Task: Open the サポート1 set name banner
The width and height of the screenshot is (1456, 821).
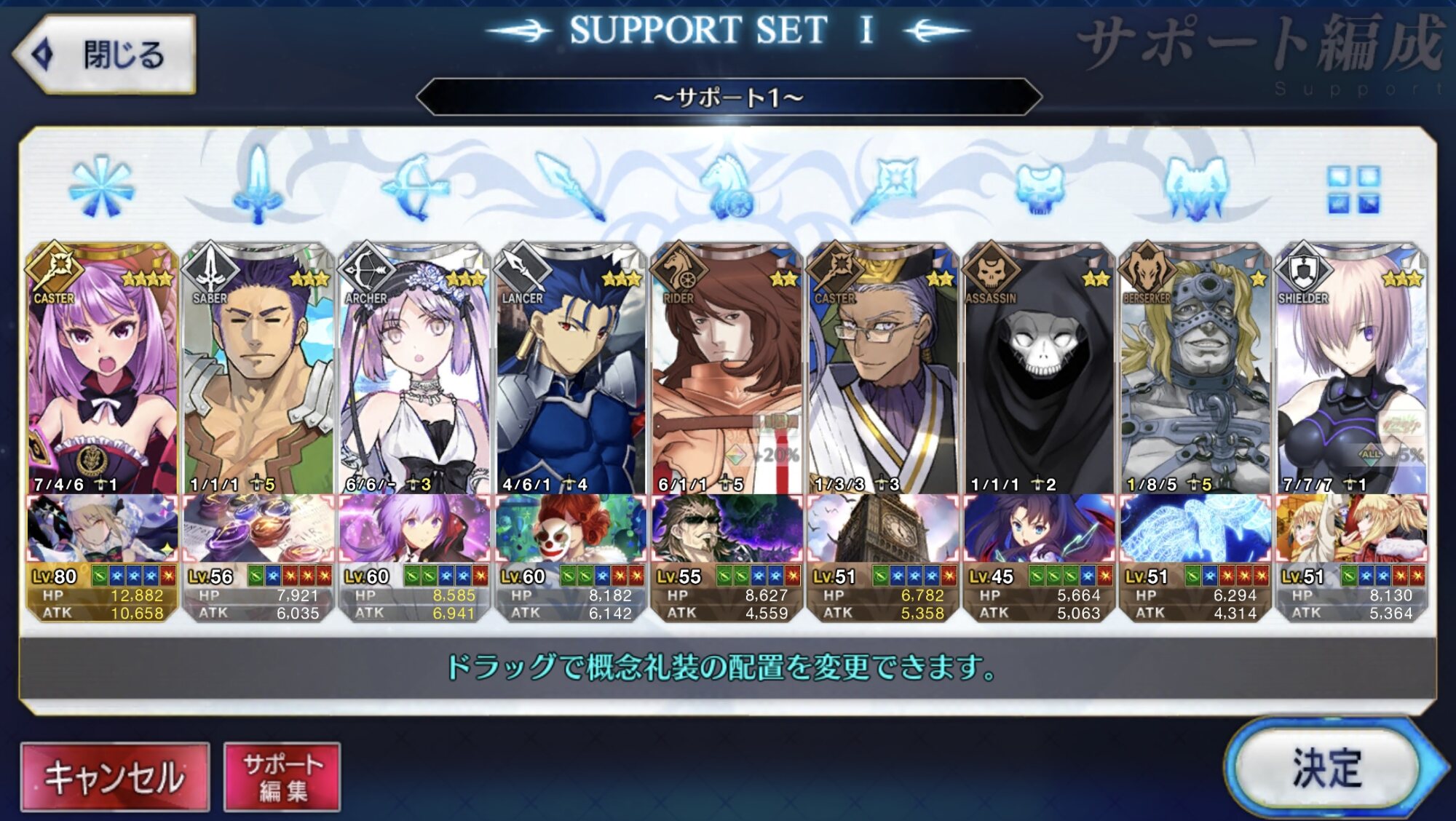Action: tap(729, 97)
